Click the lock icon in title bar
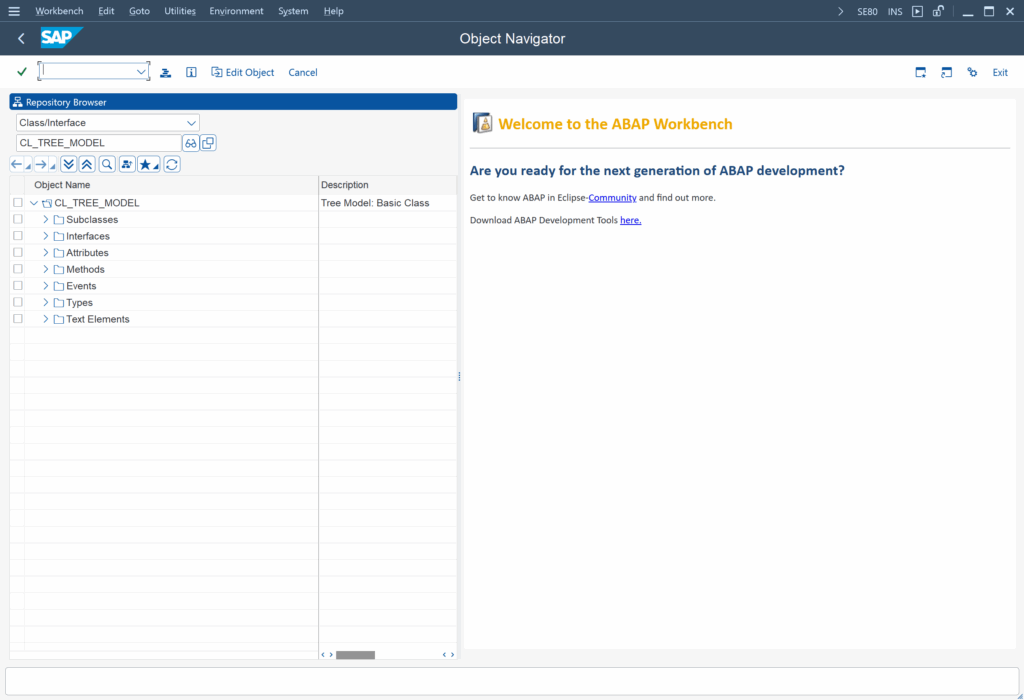 [x=938, y=11]
